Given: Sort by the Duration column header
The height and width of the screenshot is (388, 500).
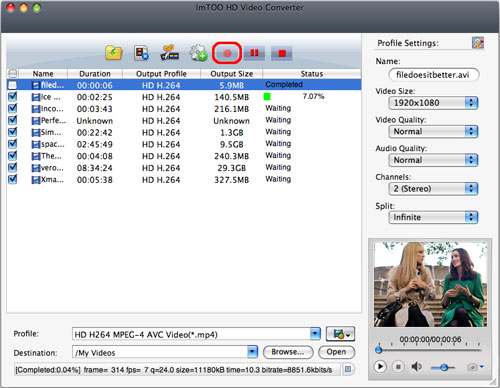Looking at the screenshot, I should point(95,74).
